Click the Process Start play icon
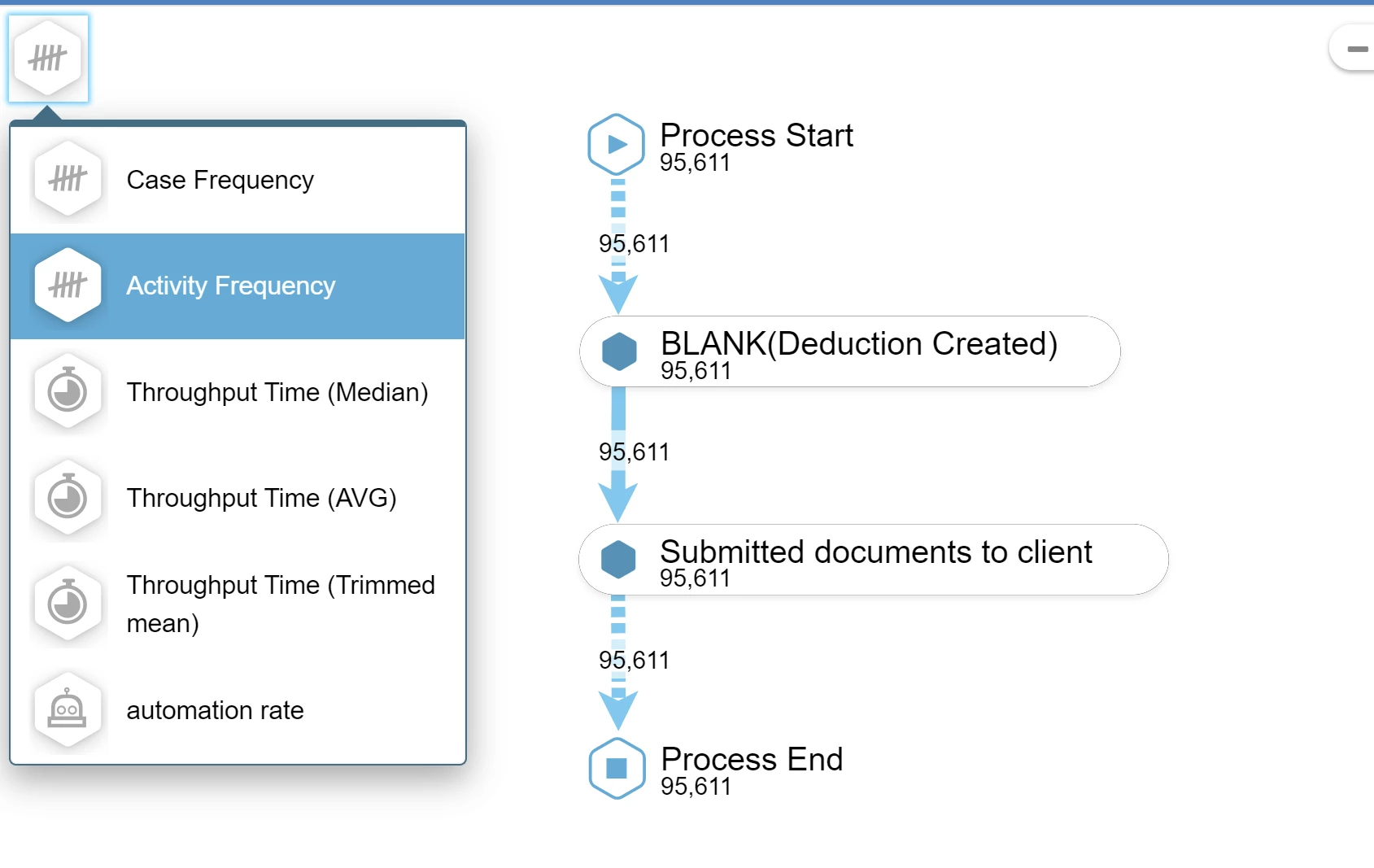 (617, 145)
